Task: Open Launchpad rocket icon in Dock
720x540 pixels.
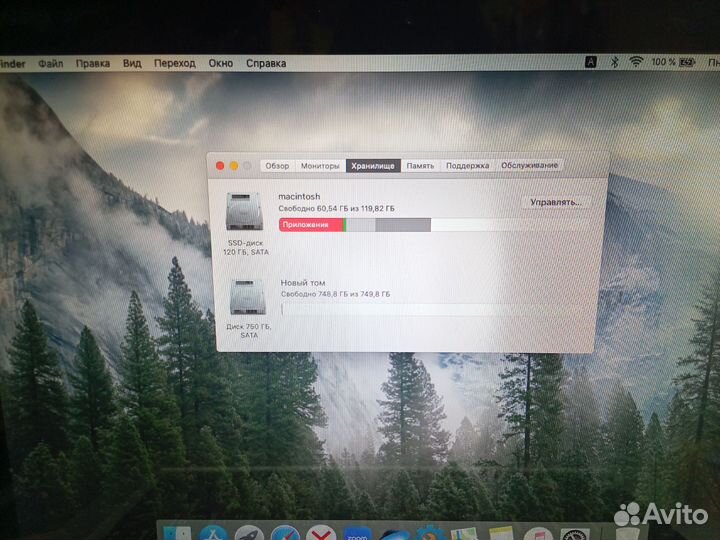Action: [x=249, y=533]
